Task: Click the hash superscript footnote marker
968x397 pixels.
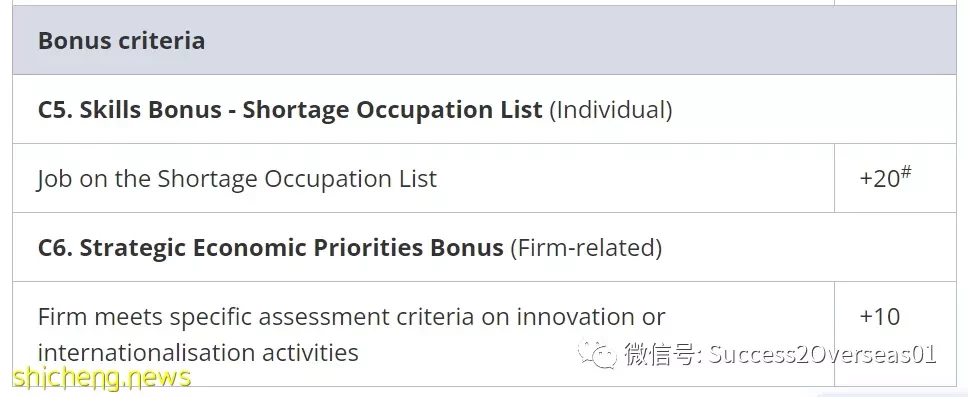Action: tap(906, 172)
